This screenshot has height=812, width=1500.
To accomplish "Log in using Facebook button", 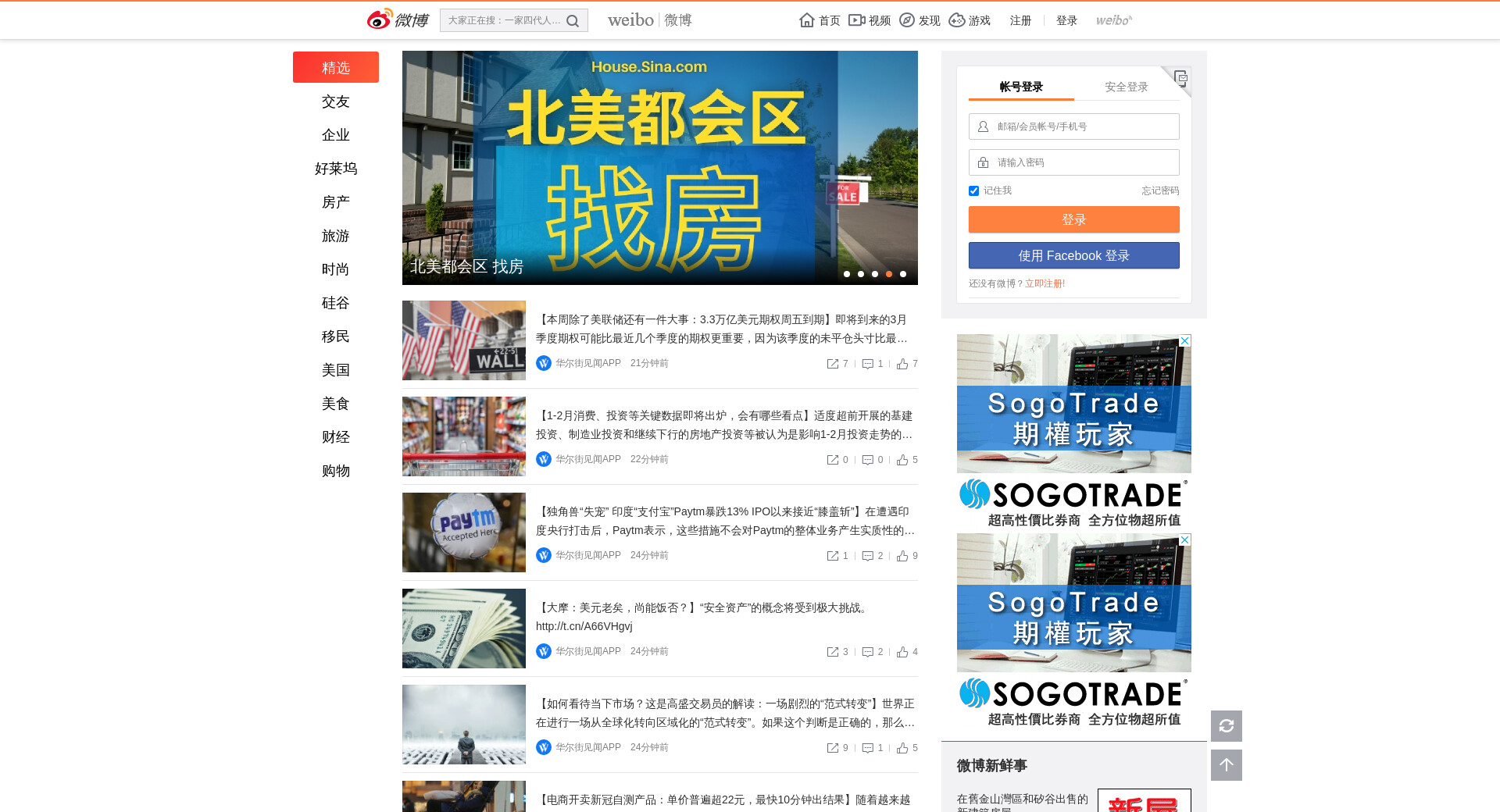I will tap(1073, 255).
